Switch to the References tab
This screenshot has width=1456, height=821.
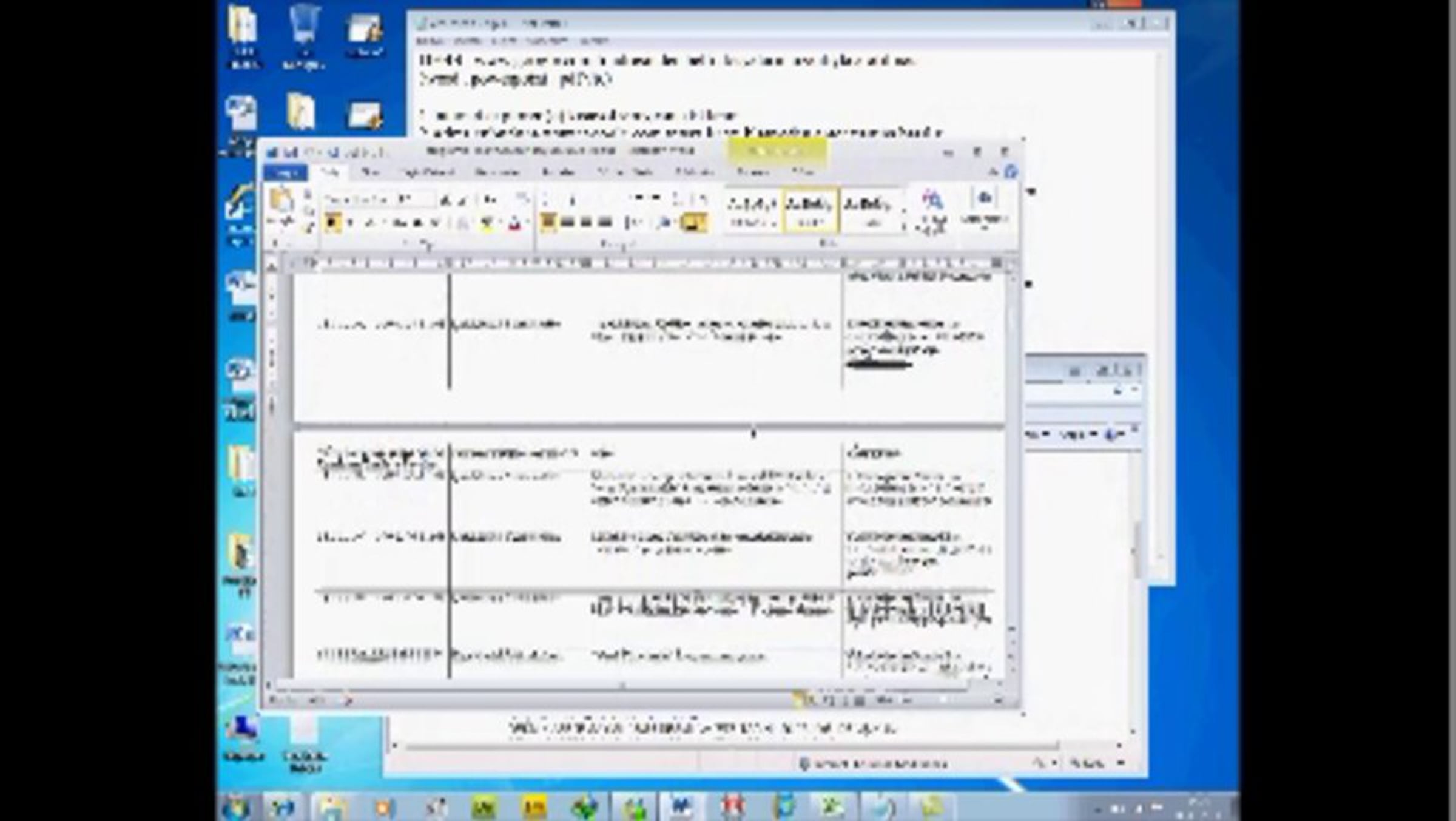pos(497,173)
